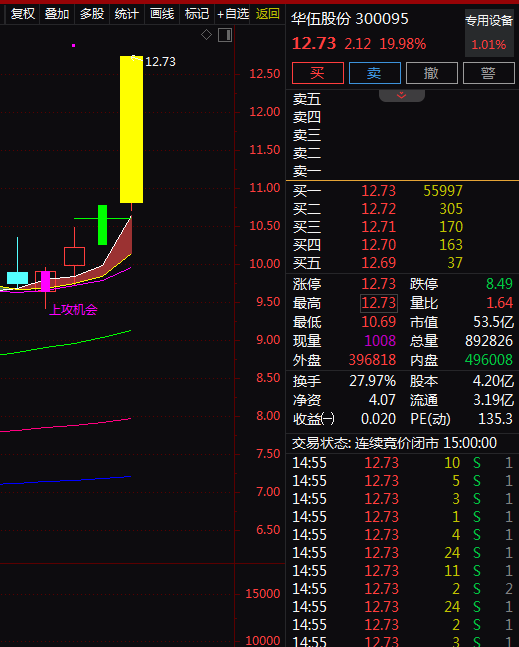Viewport: 519px width, 647px height.
Task: Click the 警 alert button
Action: click(x=488, y=73)
